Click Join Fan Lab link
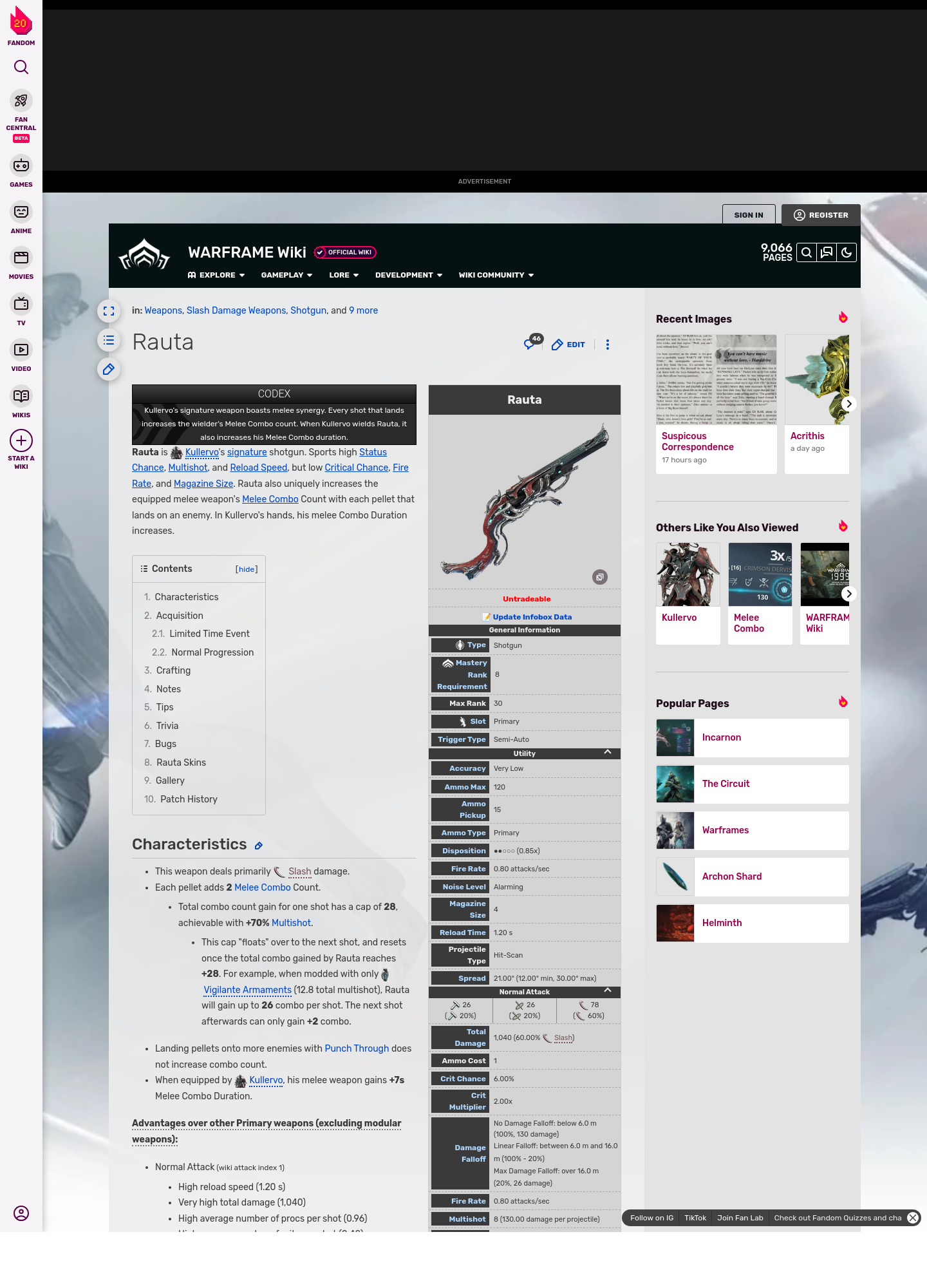Image resolution: width=927 pixels, height=1288 pixels. tap(740, 1218)
